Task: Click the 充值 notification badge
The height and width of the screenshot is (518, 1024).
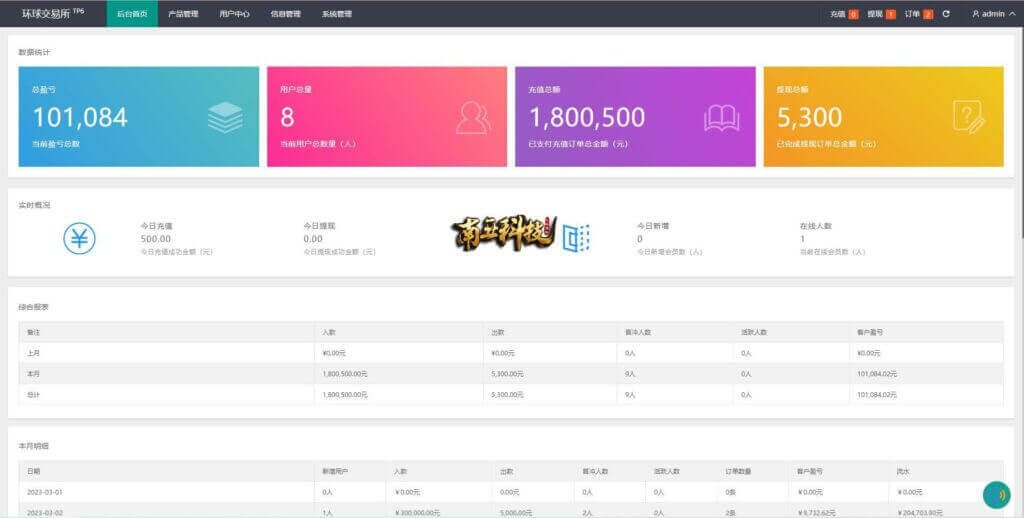Action: [x=852, y=14]
